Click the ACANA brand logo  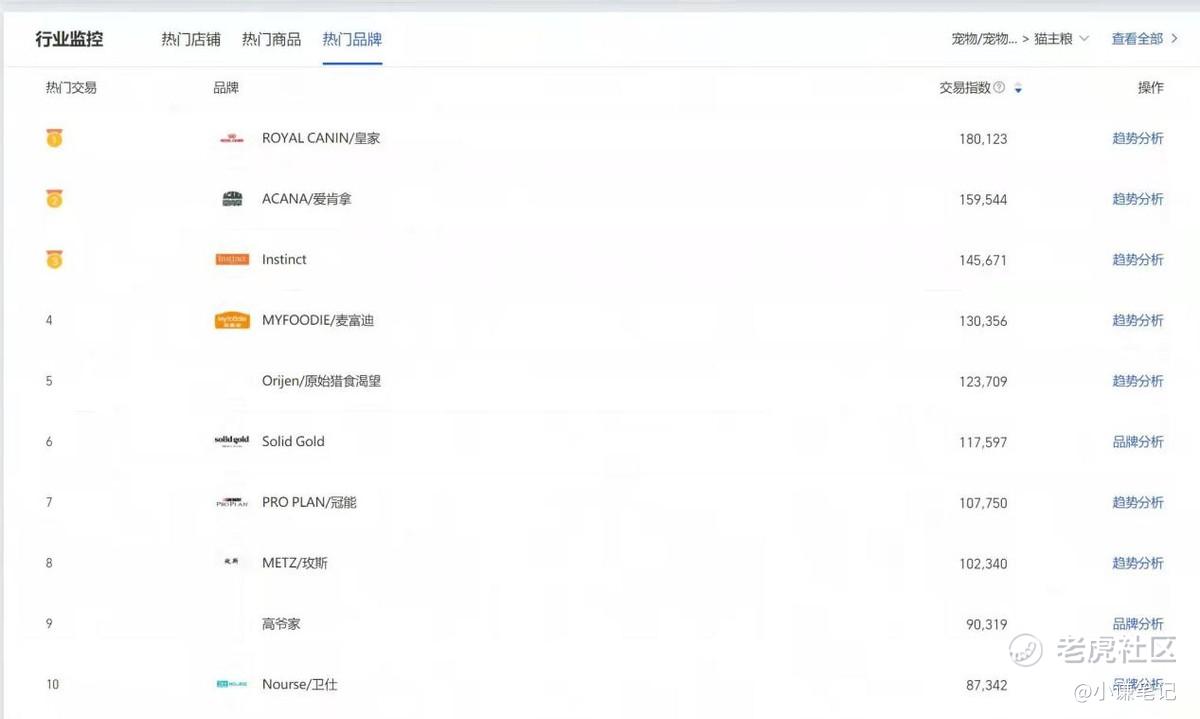pyautogui.click(x=232, y=199)
